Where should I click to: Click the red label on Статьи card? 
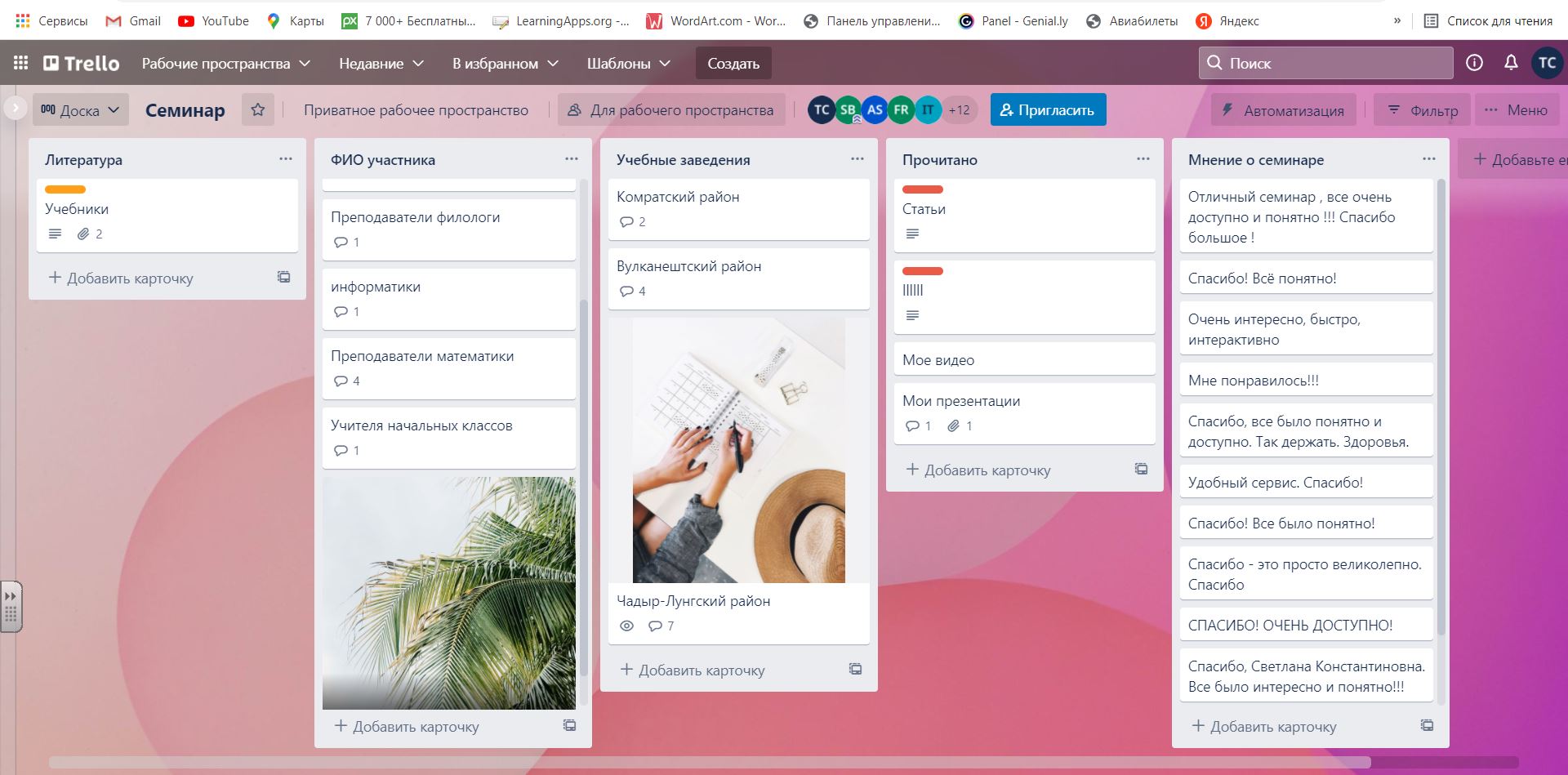pyautogui.click(x=923, y=189)
